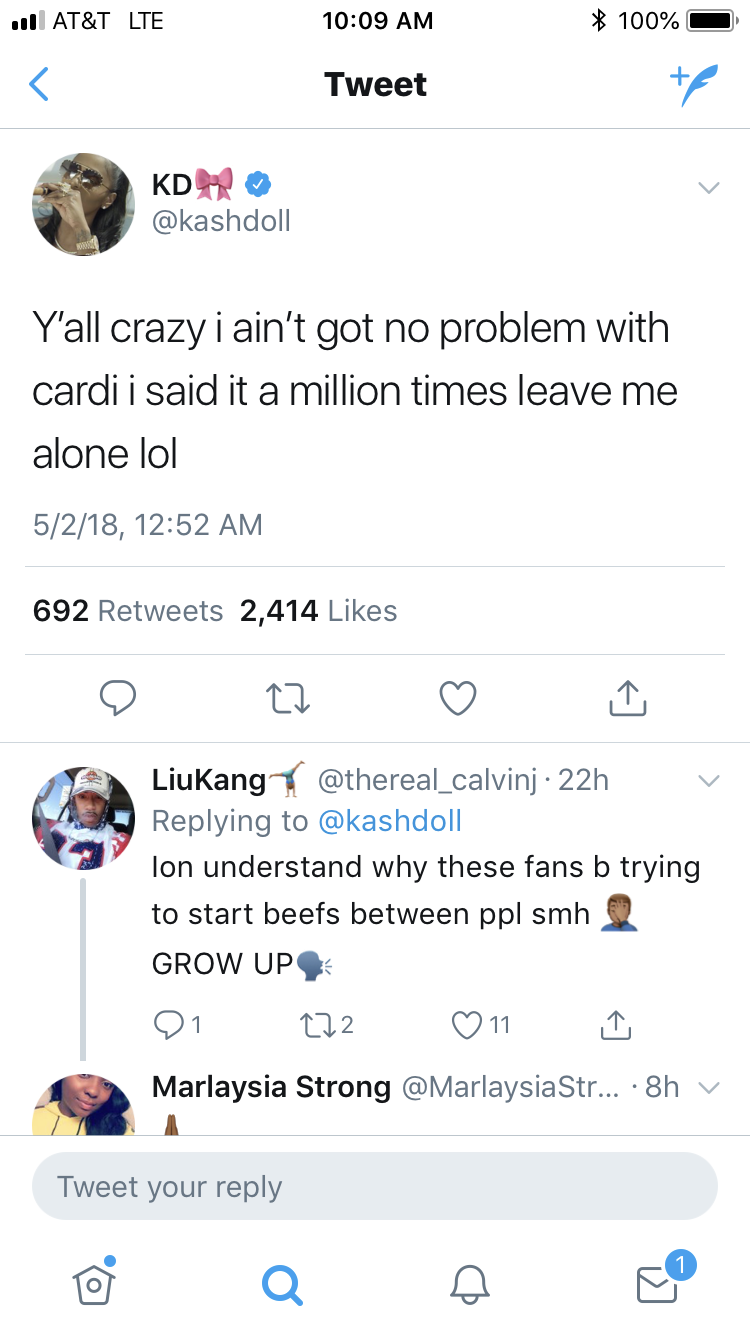Tap the 'Tweet your reply' field
This screenshot has width=750, height=1334.
coord(375,1187)
